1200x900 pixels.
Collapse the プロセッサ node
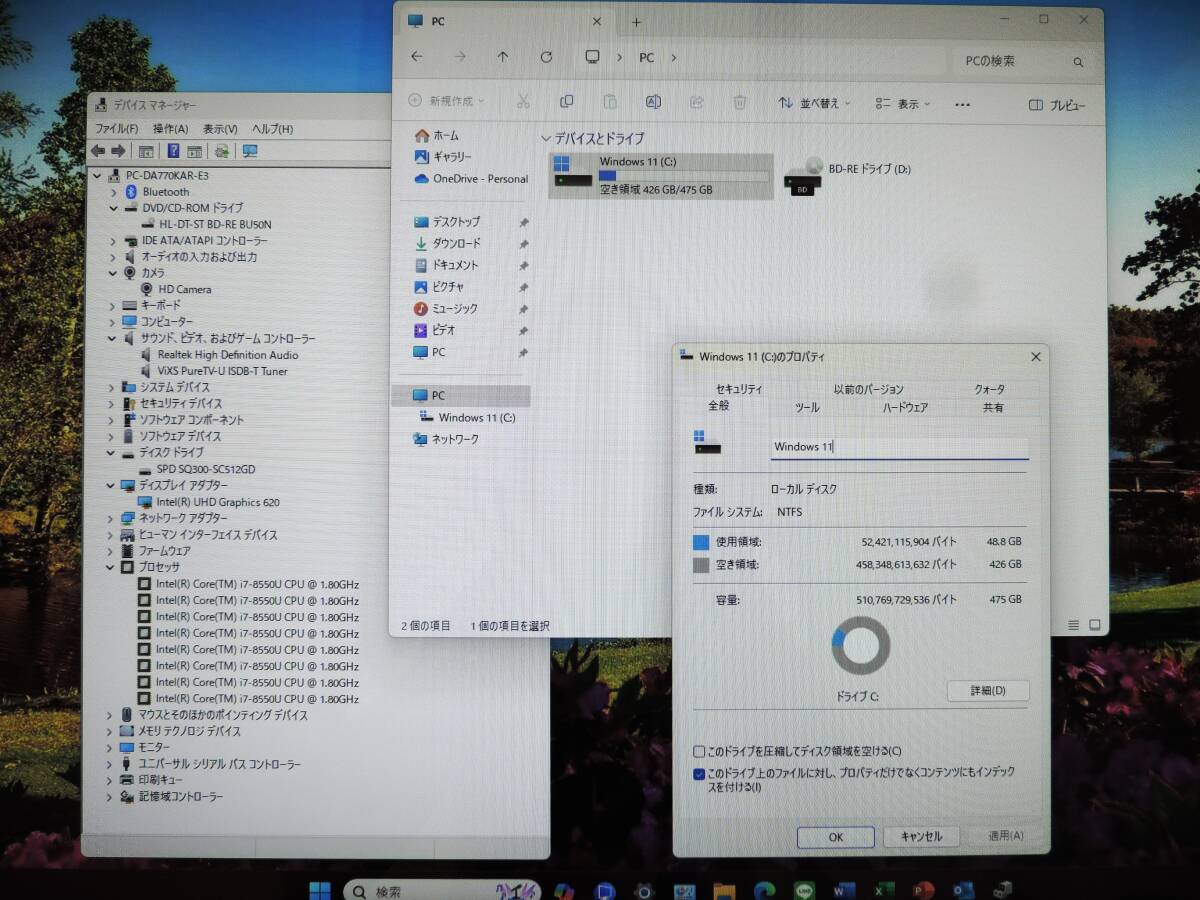[x=111, y=567]
